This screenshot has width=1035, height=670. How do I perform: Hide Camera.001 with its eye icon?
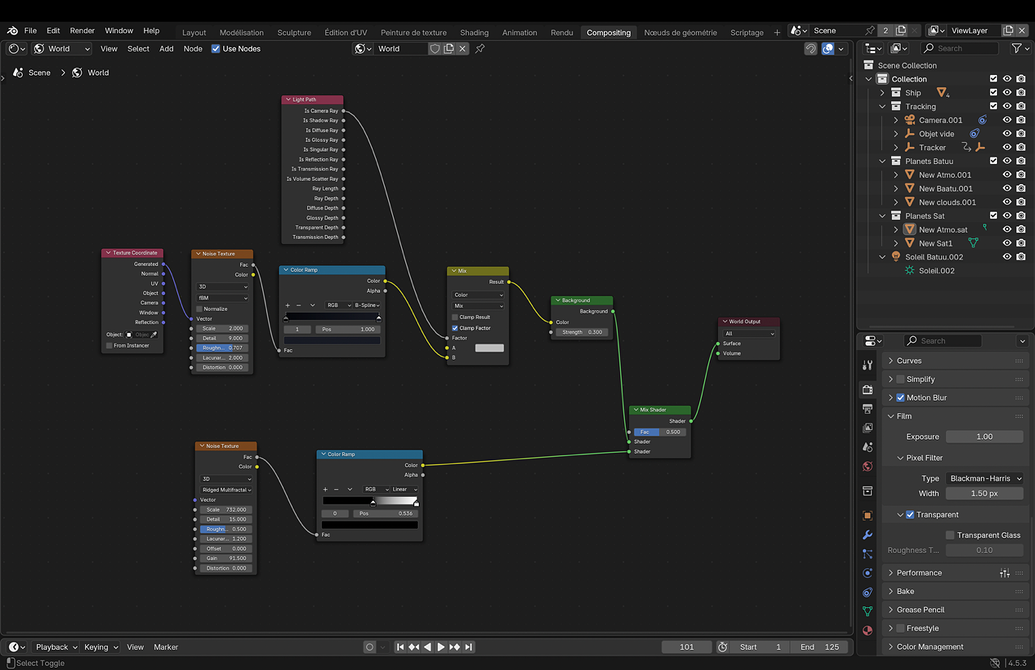pyautogui.click(x=1007, y=120)
